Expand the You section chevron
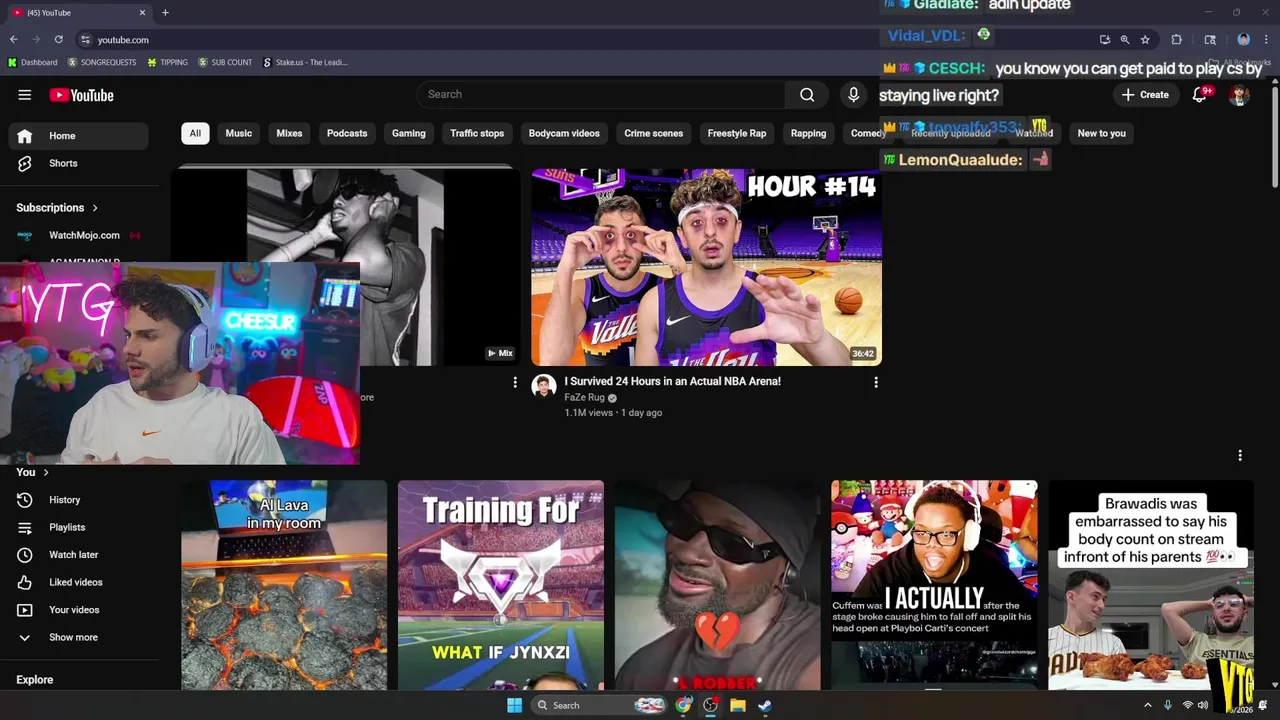Screen dimensions: 1280x720 [x=46, y=472]
